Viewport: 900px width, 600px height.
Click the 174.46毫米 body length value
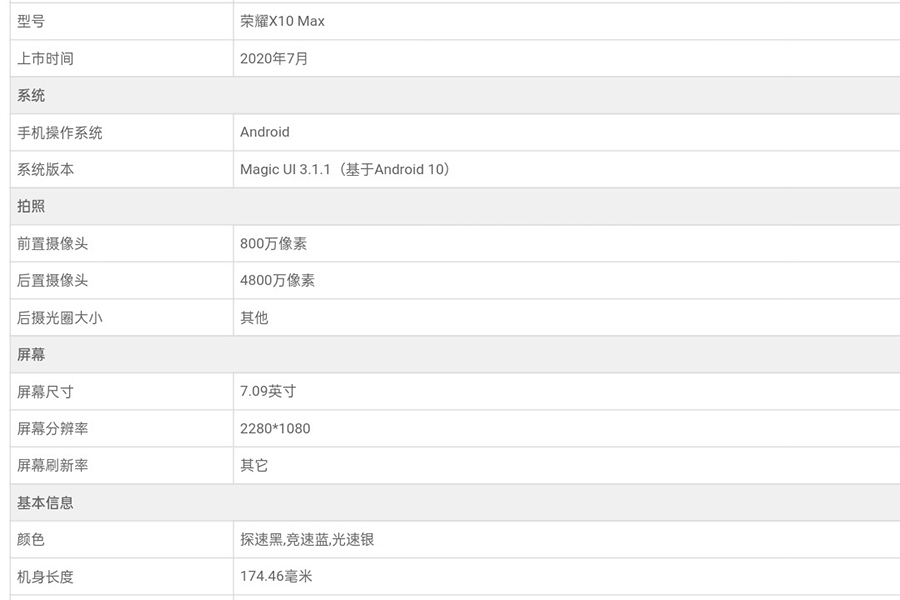(276, 576)
